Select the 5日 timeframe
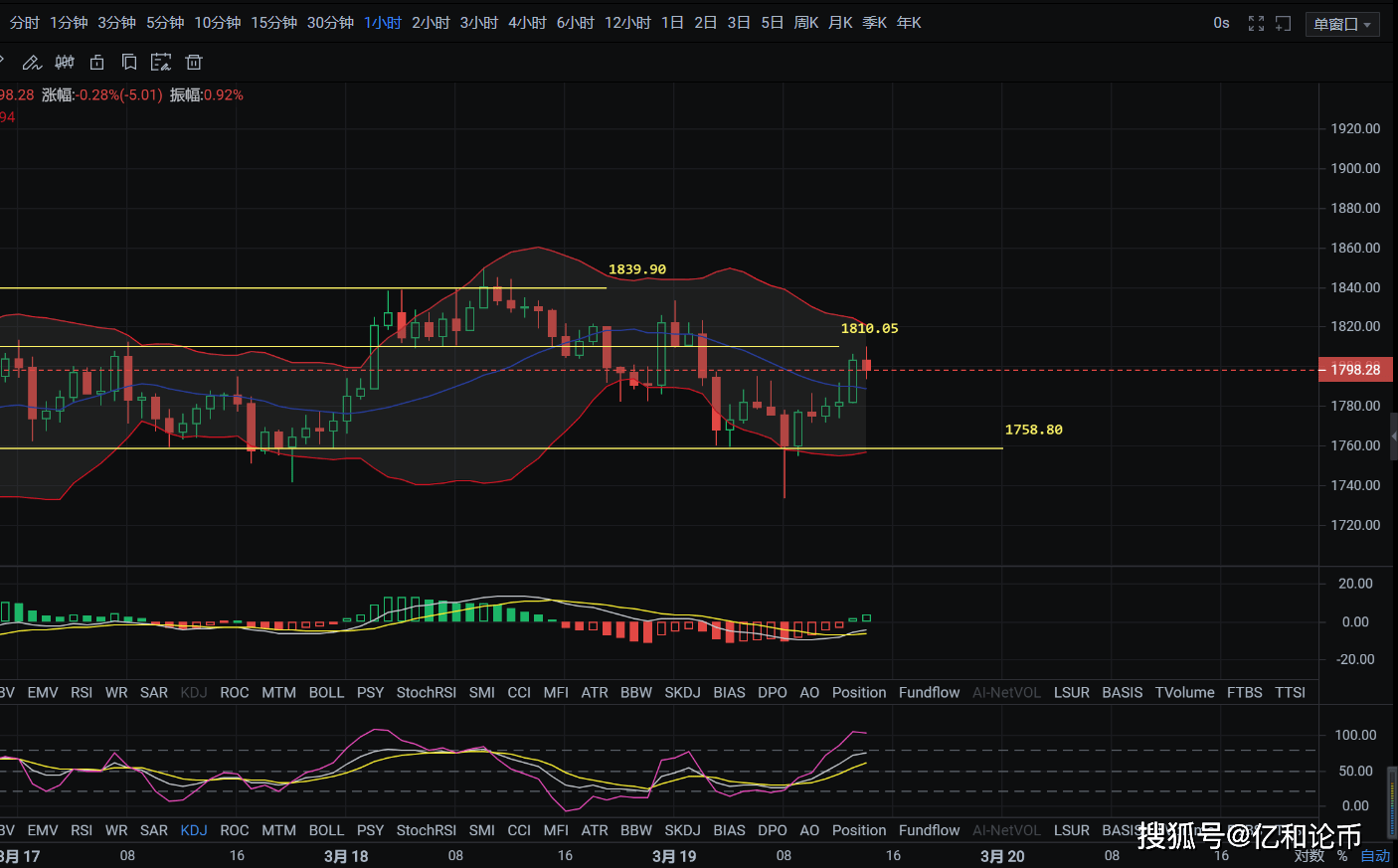The height and width of the screenshot is (868, 1398). 772,23
